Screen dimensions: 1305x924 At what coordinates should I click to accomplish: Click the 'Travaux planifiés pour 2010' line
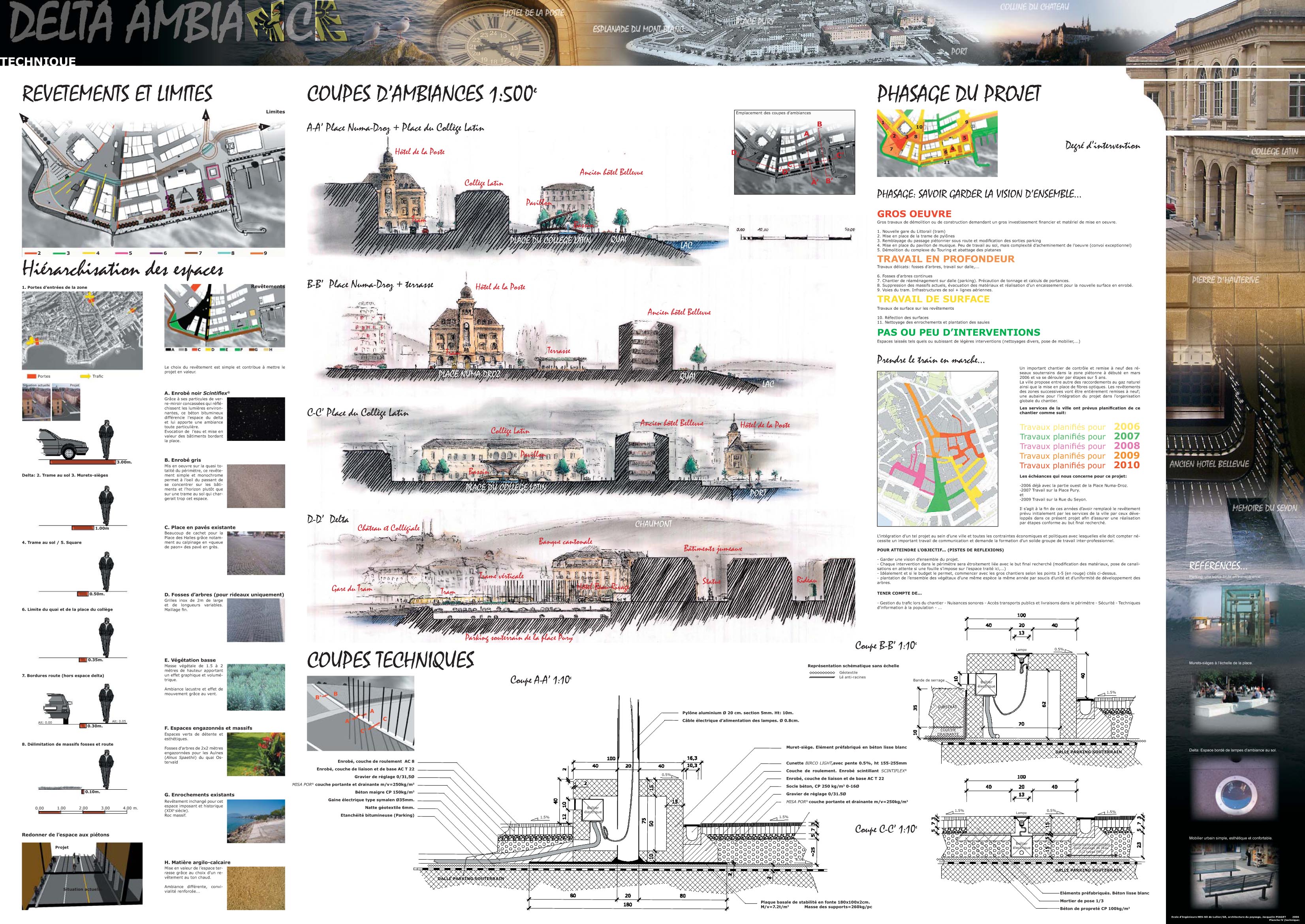pos(1079,465)
